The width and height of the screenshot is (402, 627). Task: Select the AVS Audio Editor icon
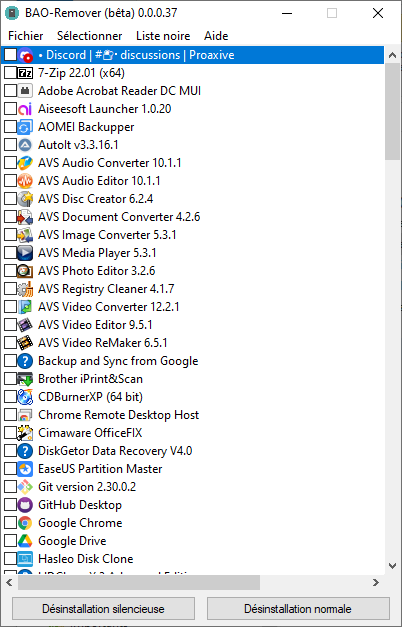pos(25,181)
